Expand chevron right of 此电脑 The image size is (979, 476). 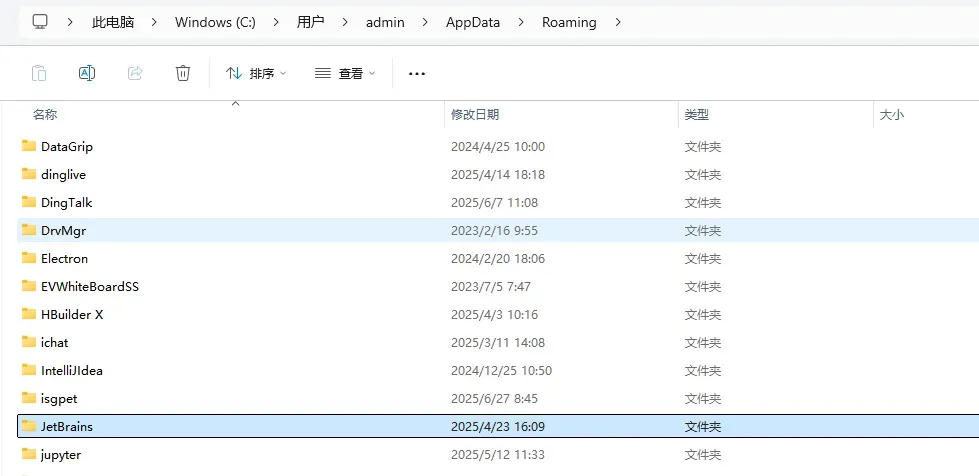pyautogui.click(x=154, y=22)
